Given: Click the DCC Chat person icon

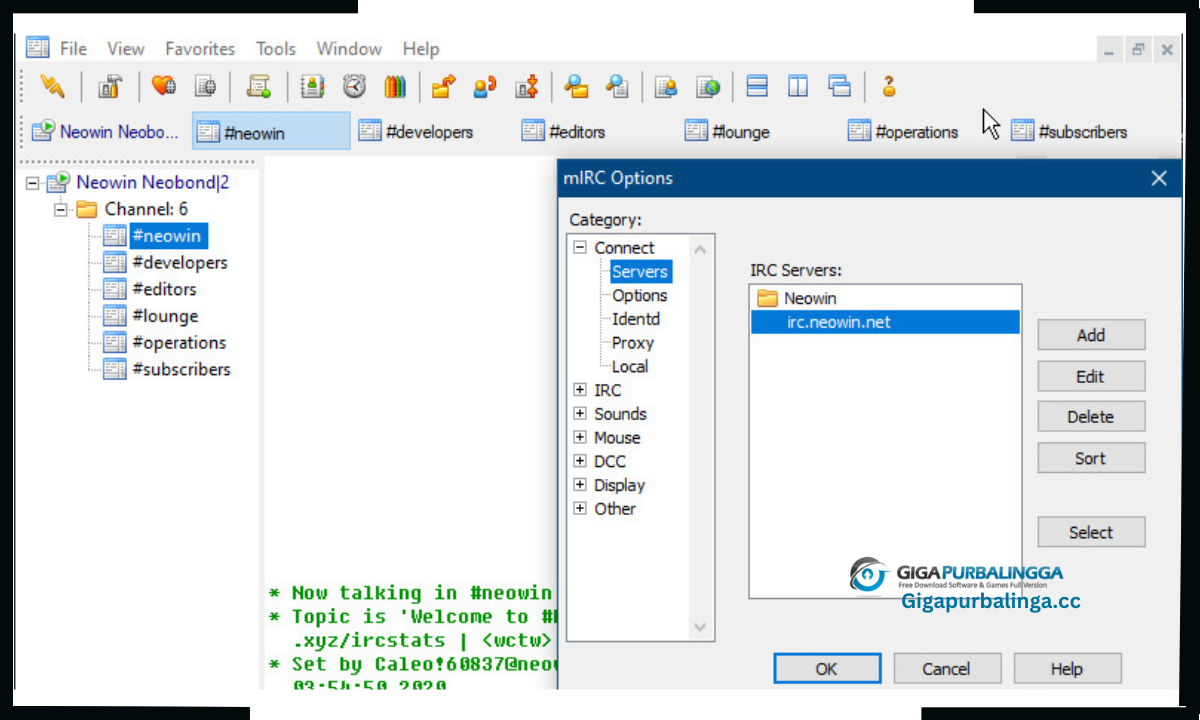Looking at the screenshot, I should click(485, 87).
